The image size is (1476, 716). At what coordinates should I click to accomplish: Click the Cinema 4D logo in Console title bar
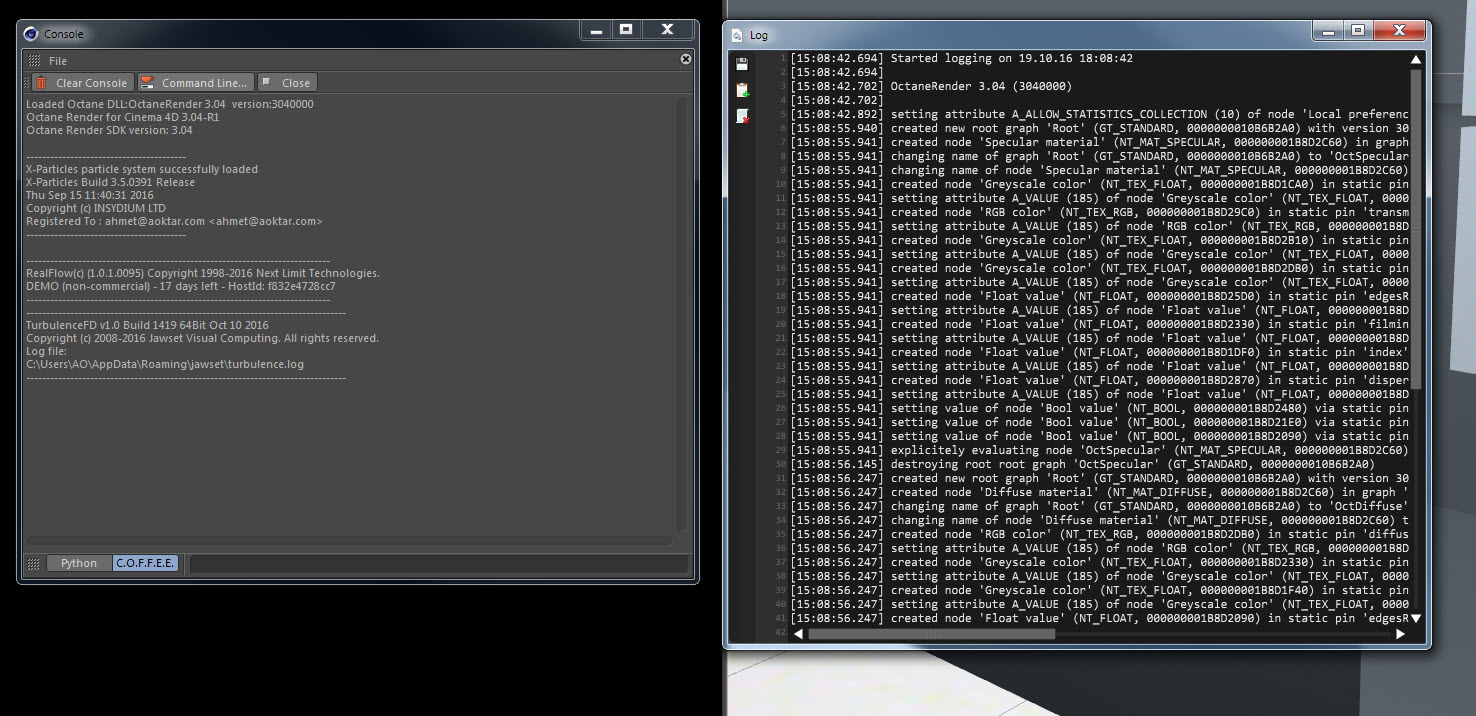(32, 34)
